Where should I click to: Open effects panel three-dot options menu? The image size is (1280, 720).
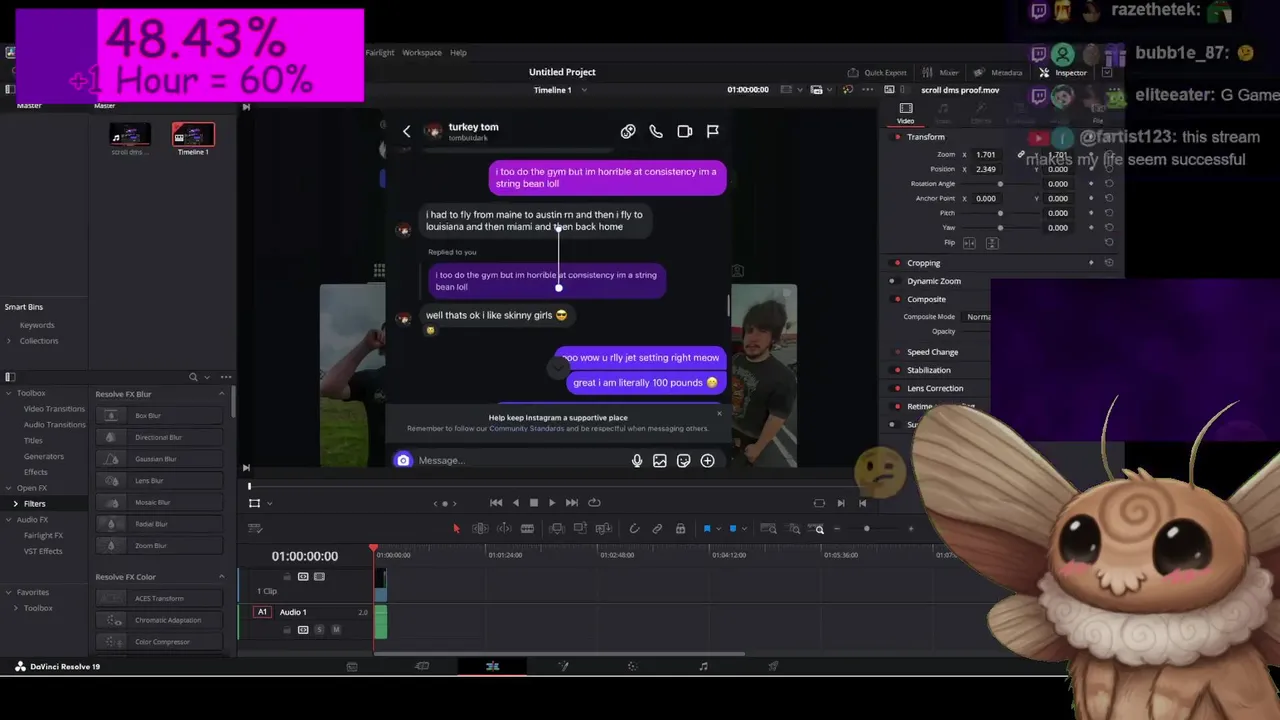[x=226, y=377]
